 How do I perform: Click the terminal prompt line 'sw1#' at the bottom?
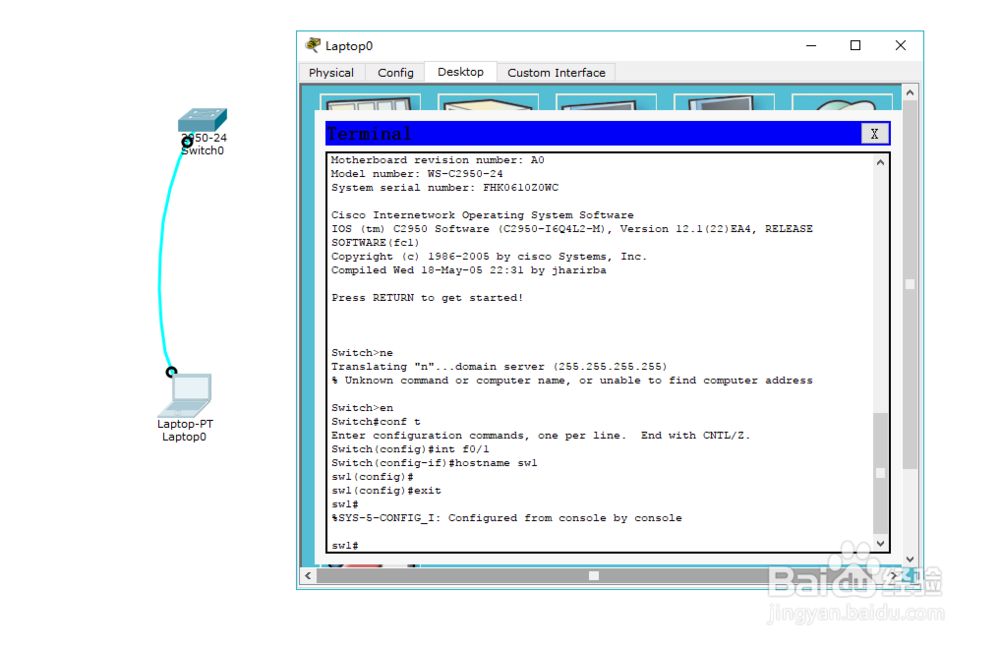coord(344,546)
